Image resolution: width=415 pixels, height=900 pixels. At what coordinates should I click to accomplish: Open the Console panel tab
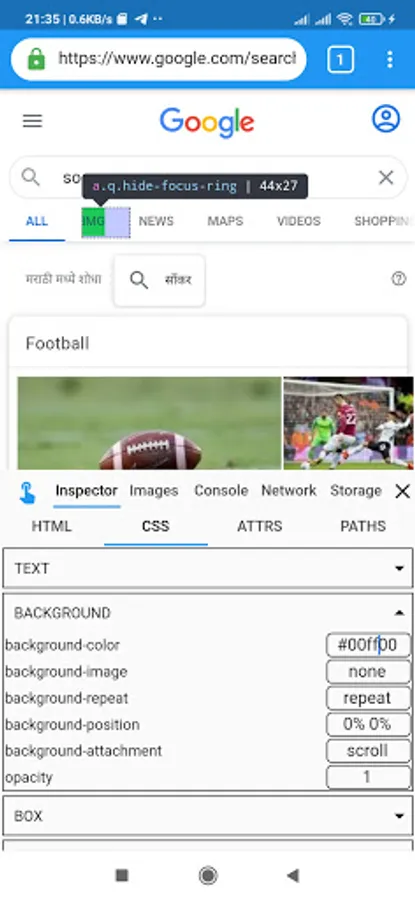point(221,491)
